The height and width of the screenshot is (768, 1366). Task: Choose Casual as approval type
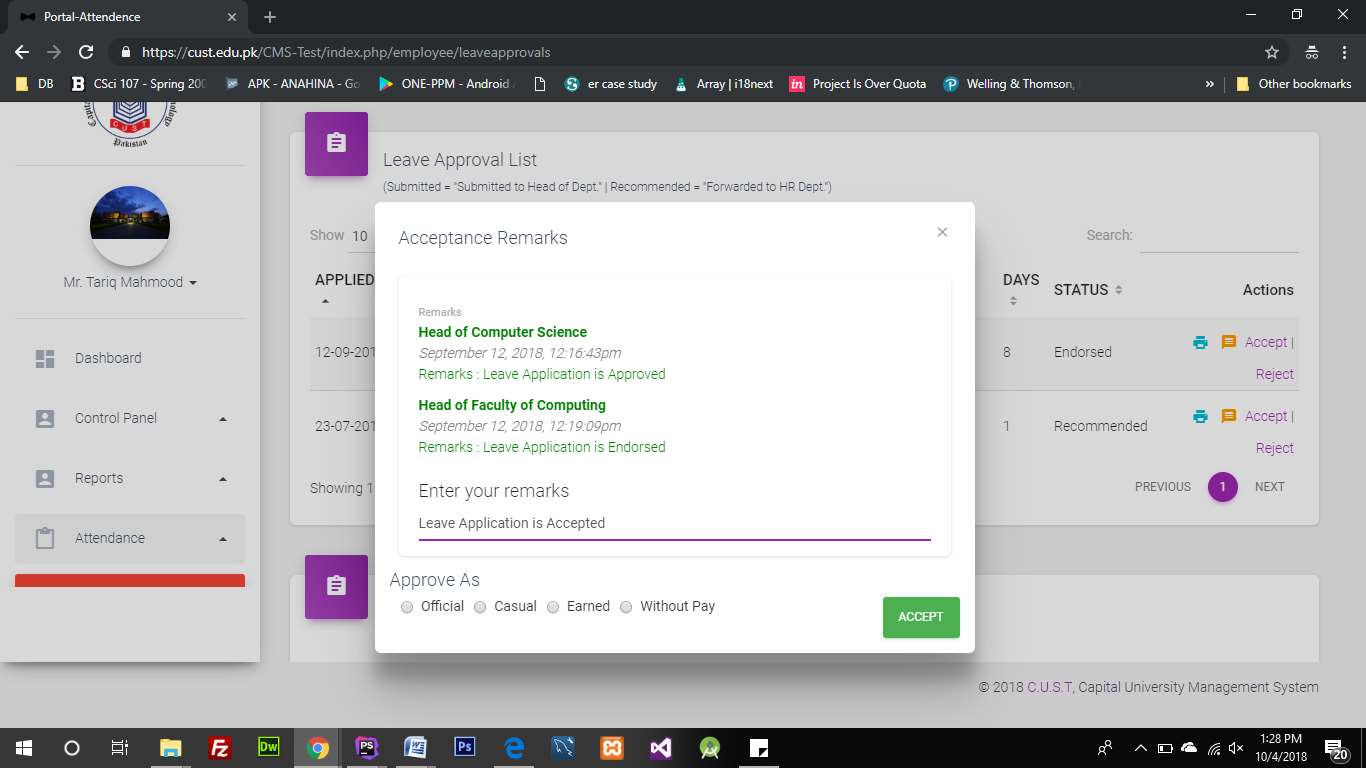click(480, 607)
